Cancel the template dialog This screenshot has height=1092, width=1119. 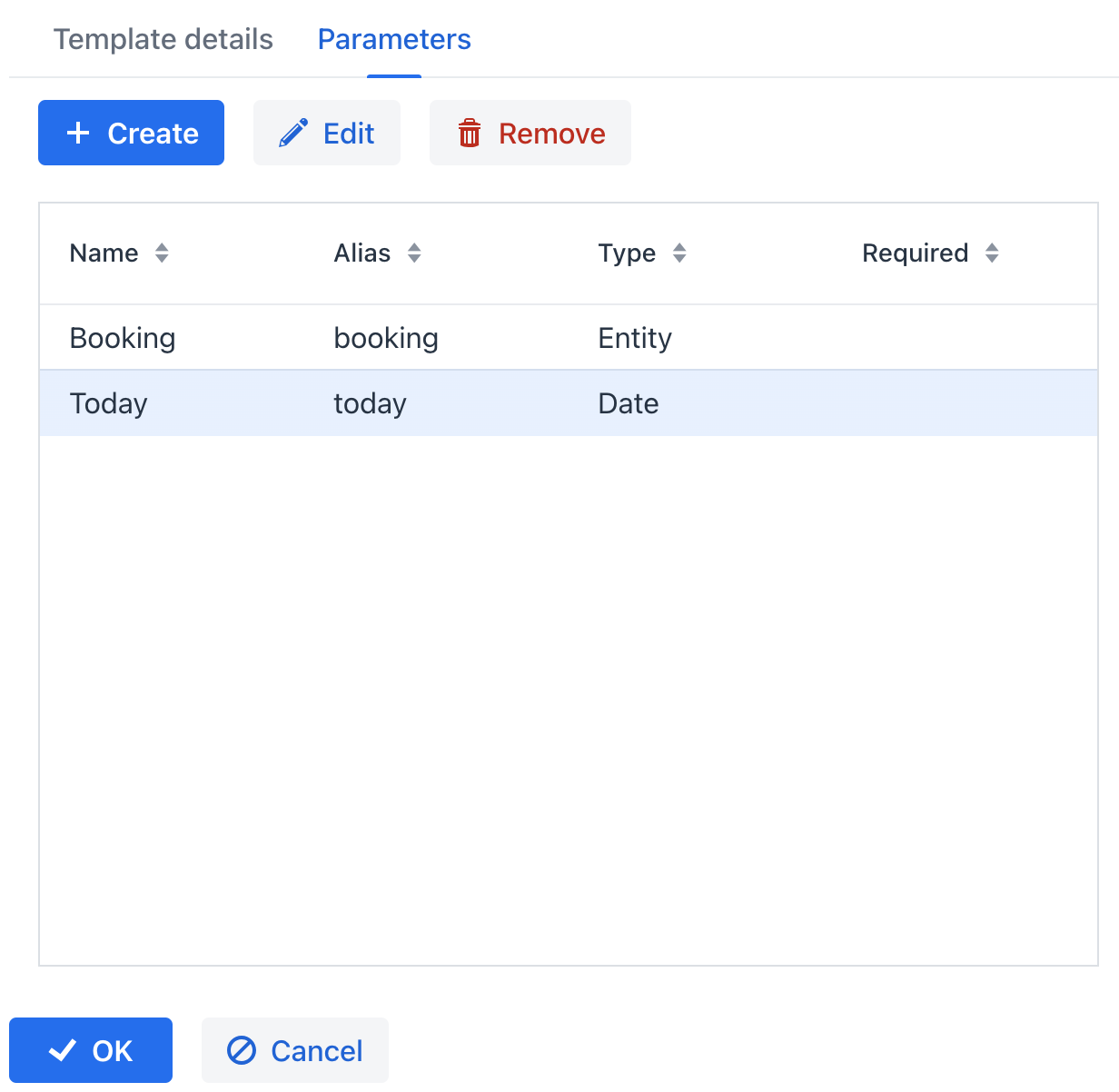pos(295,1050)
